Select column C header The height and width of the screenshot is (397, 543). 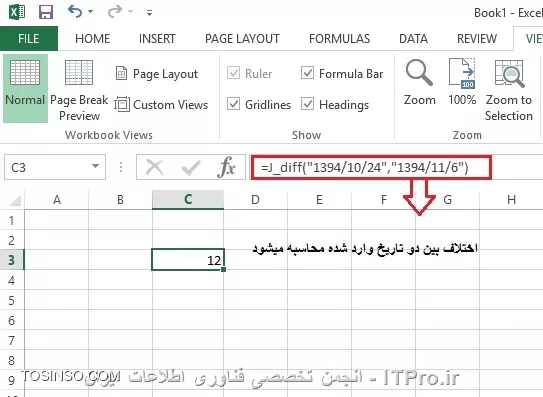pyautogui.click(x=188, y=200)
